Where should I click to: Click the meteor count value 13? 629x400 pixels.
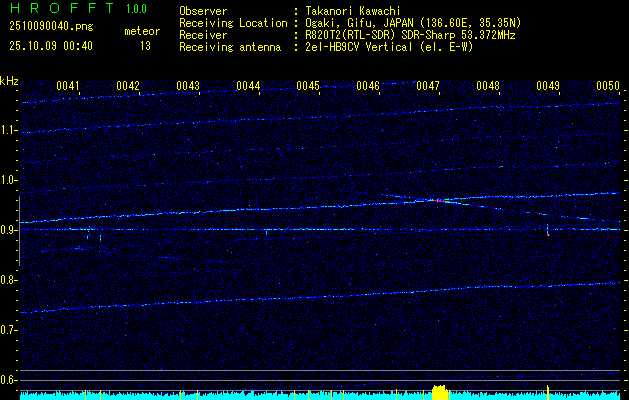(x=145, y=46)
